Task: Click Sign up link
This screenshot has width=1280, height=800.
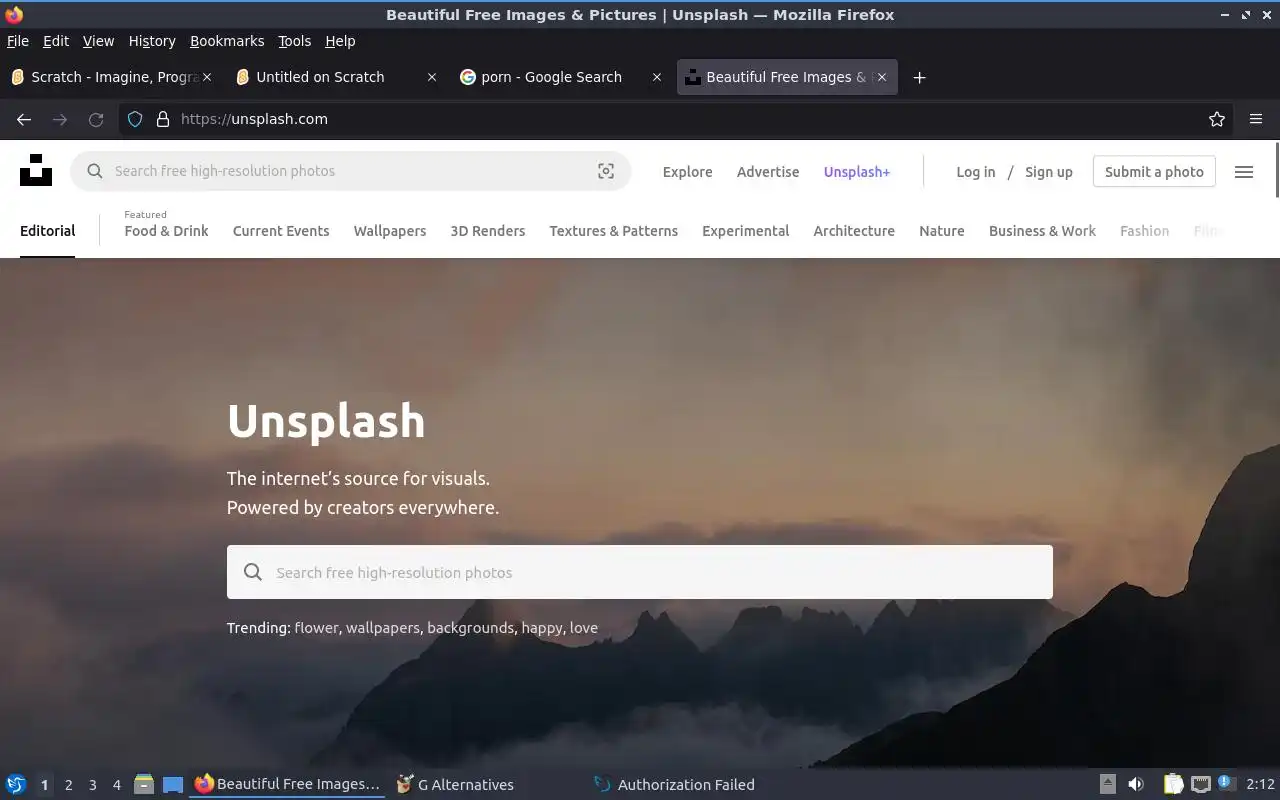Action: pyautogui.click(x=1049, y=172)
